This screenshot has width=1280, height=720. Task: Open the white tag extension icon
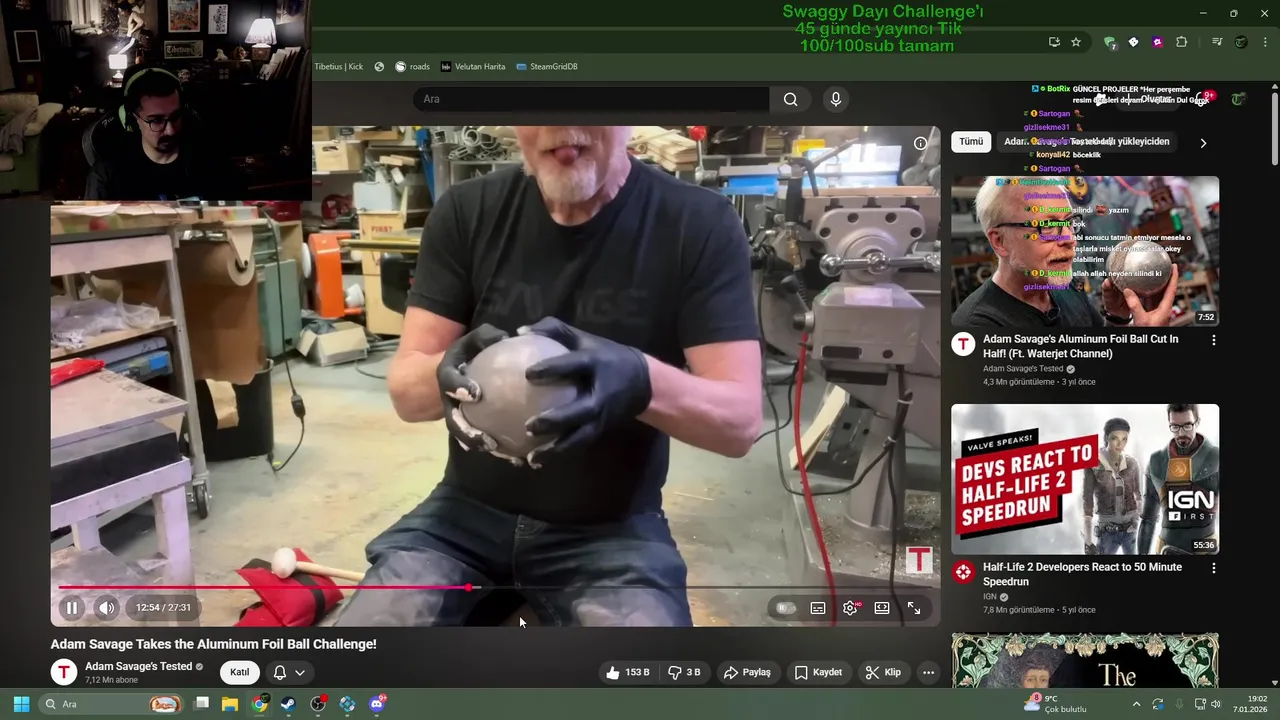pos(1133,42)
